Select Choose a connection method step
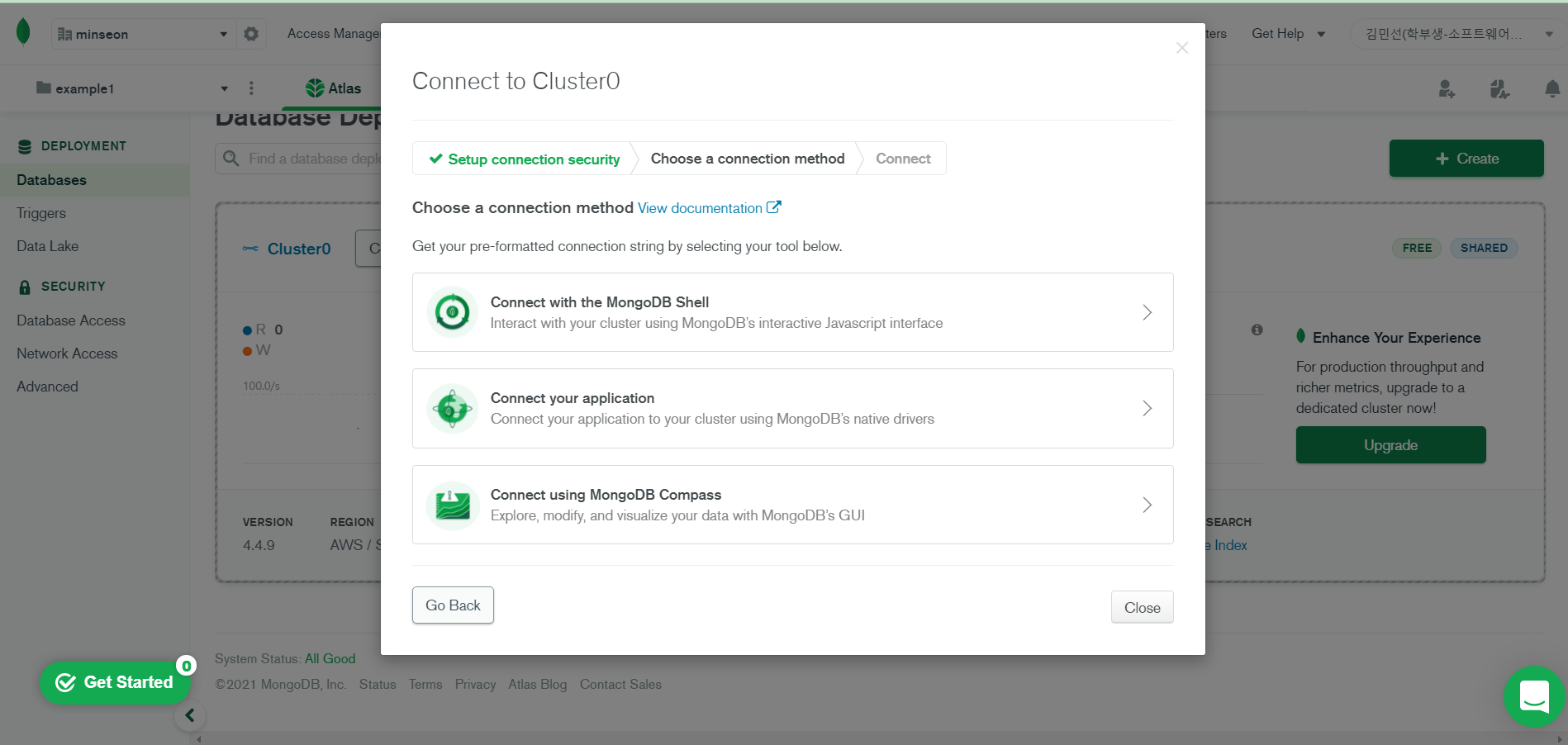This screenshot has width=1568, height=745. point(748,159)
